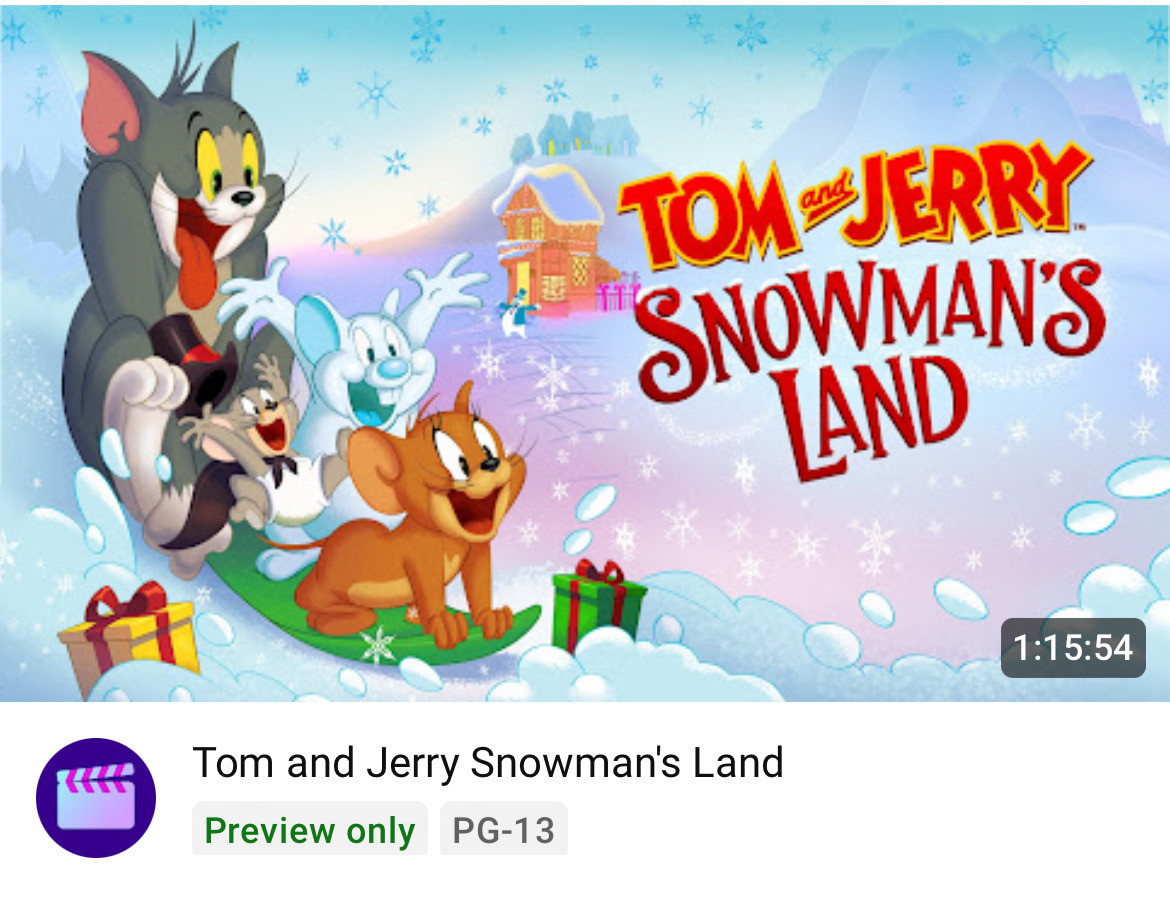Viewport: 1170px width, 898px height.
Task: Click Jerry the mouse on the sled
Action: [x=418, y=515]
